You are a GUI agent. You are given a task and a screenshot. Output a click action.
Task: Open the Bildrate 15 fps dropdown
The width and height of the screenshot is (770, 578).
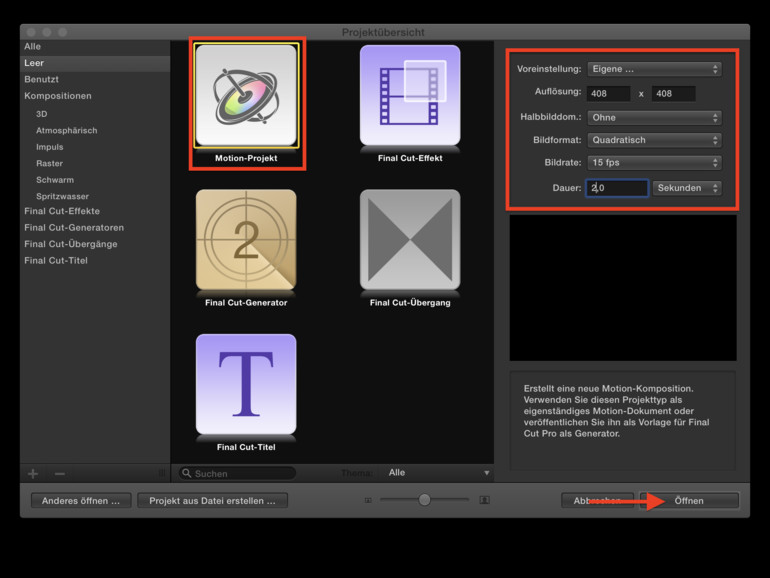tap(654, 163)
